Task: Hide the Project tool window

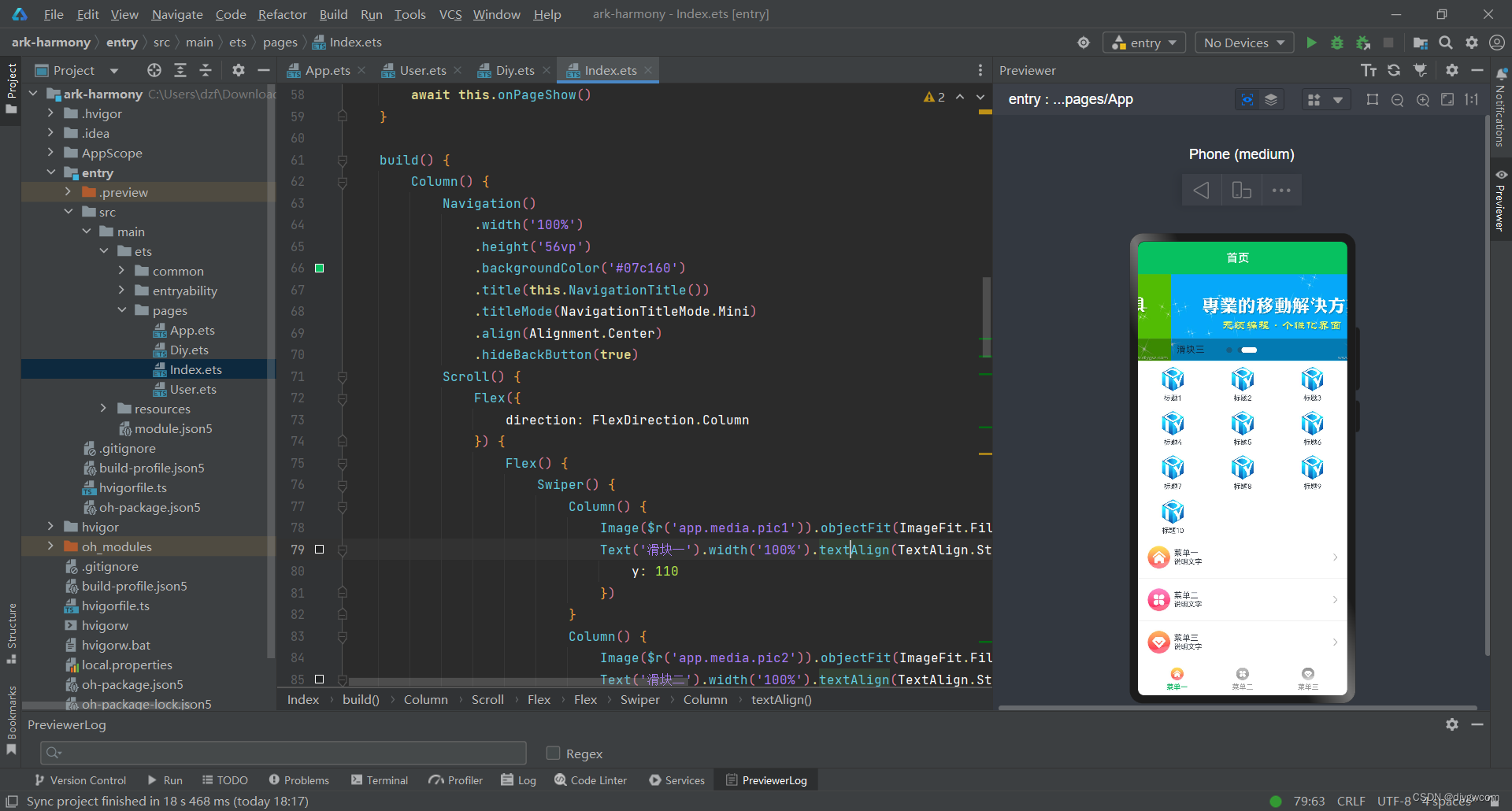Action: coord(264,70)
